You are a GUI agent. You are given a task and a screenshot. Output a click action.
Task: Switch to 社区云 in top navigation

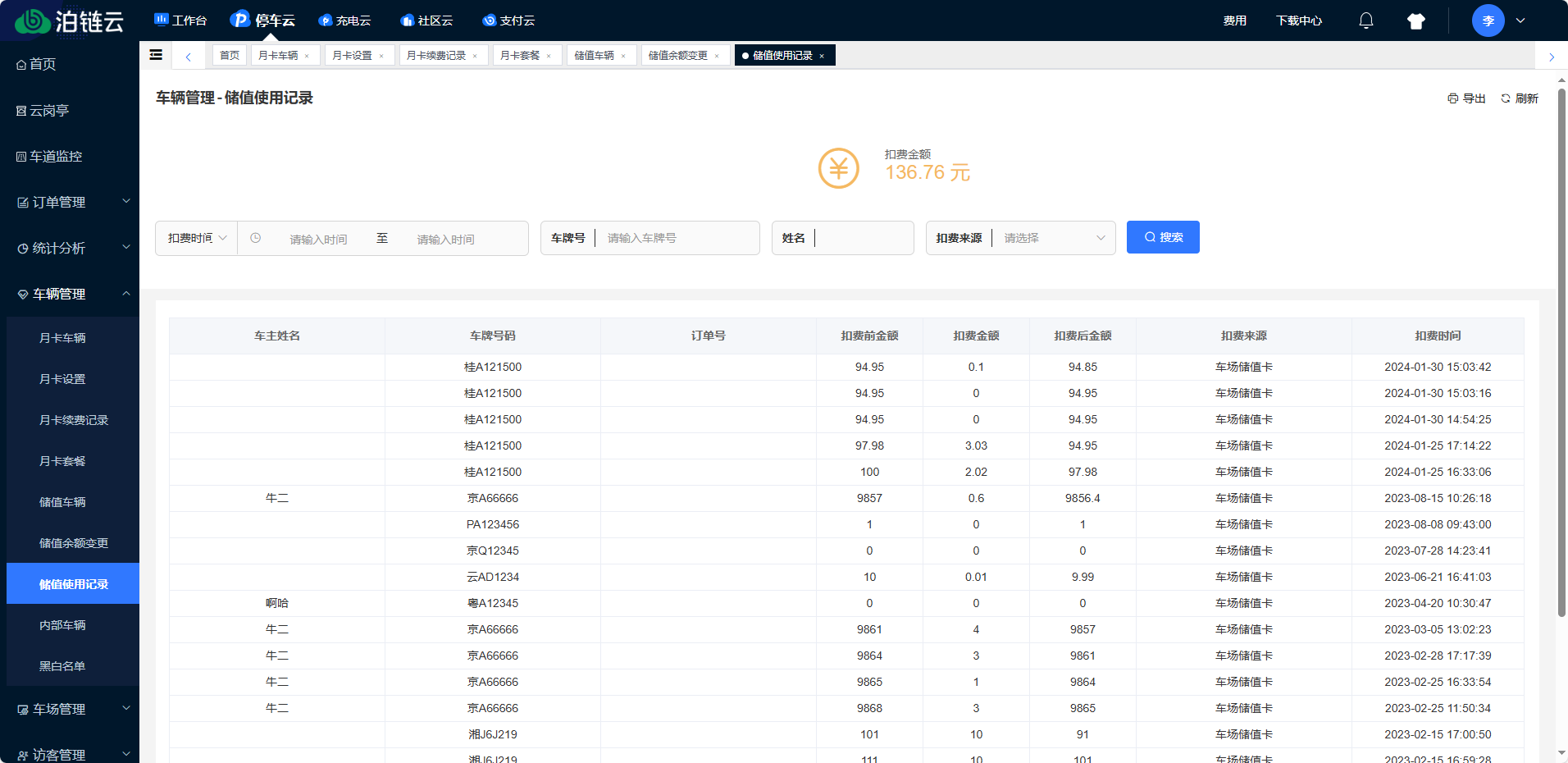426,21
